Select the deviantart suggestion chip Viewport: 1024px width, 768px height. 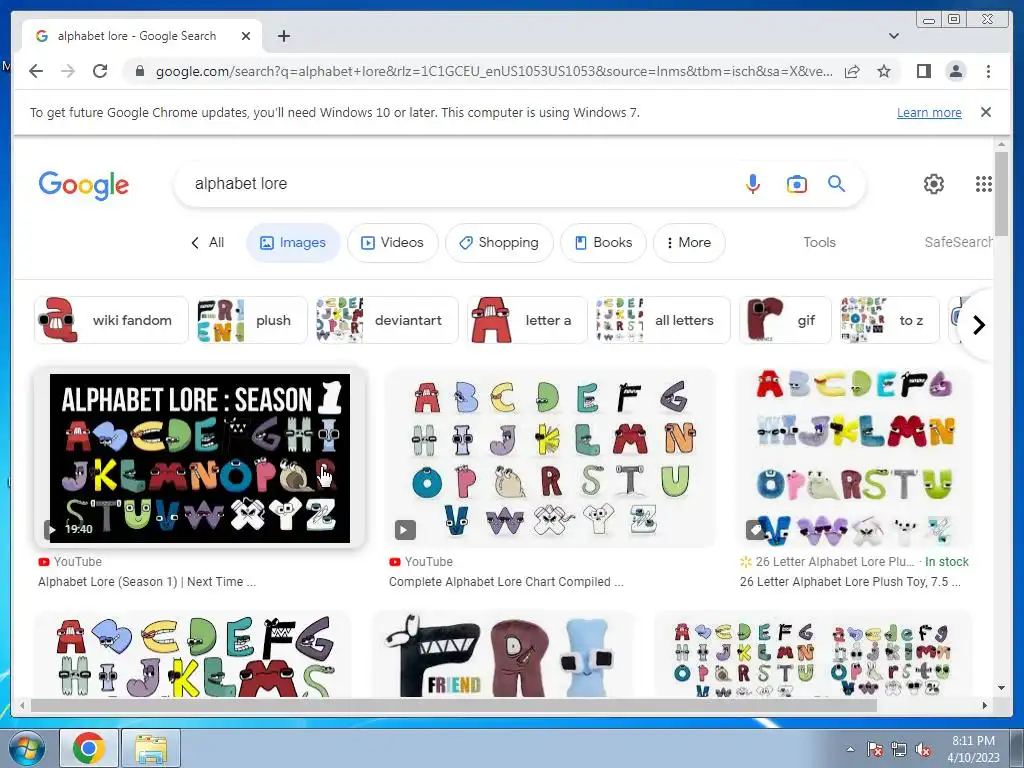point(387,320)
